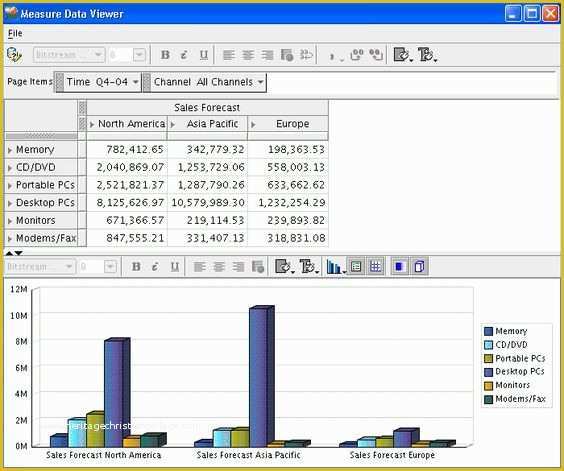
Task: Click the Sales Forecast Europe axis label
Action: click(392, 455)
